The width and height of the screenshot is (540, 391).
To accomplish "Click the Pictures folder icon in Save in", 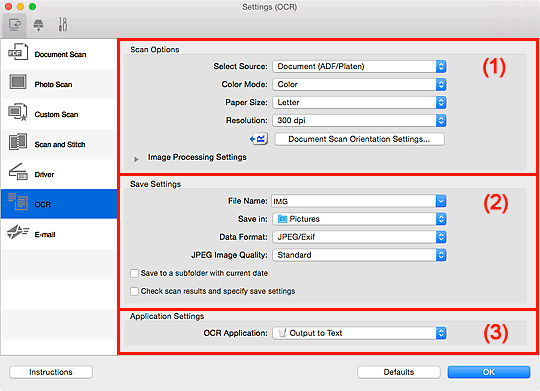I will 282,219.
